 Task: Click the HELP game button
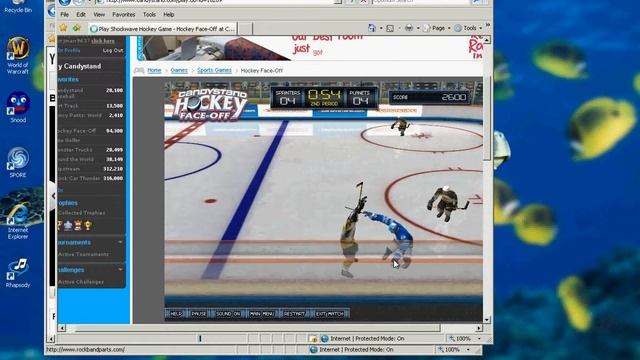(176, 313)
